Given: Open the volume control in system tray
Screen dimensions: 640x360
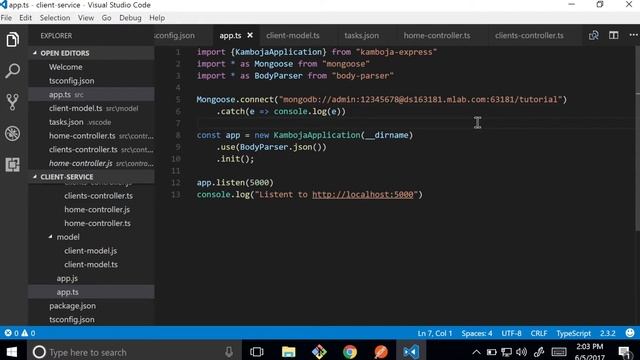Looking at the screenshot, I should [x=521, y=352].
